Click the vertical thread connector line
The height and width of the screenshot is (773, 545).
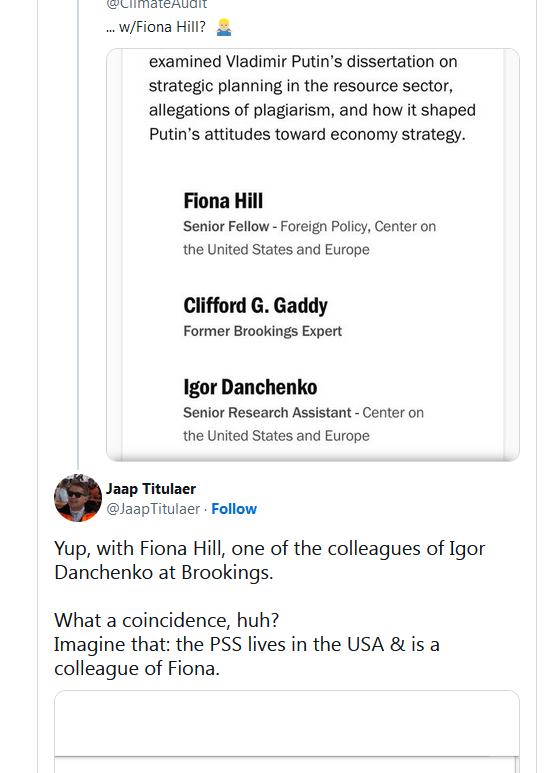78,234
